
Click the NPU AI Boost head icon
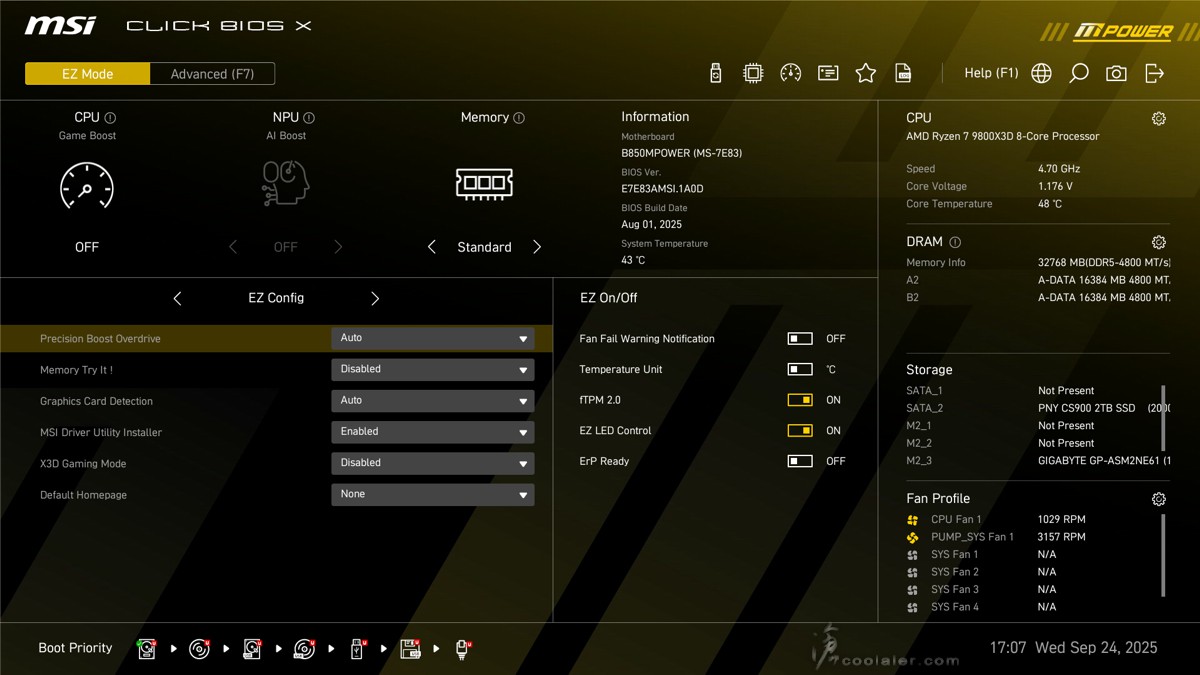(x=286, y=185)
